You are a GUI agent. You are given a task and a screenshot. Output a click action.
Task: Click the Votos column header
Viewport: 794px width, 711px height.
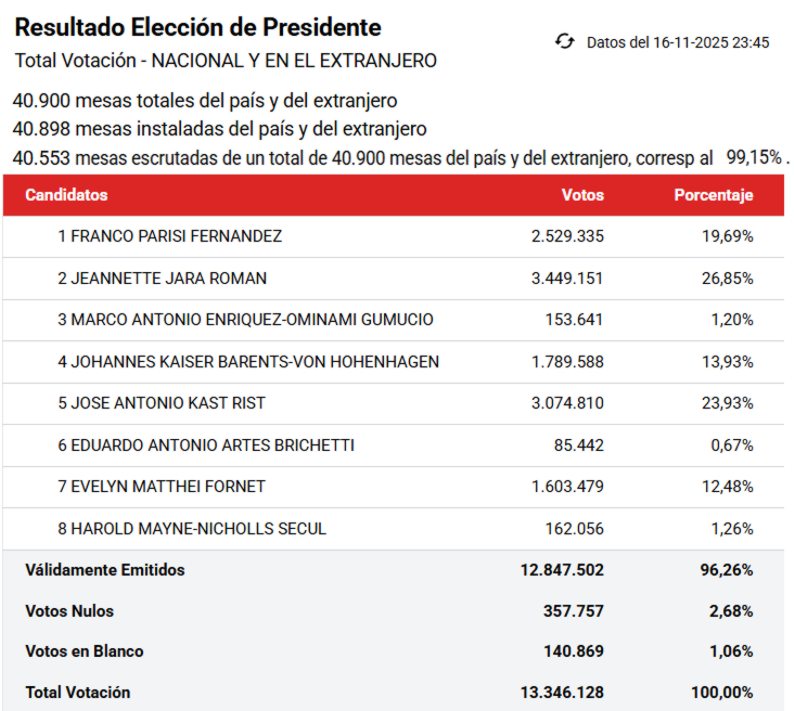583,195
